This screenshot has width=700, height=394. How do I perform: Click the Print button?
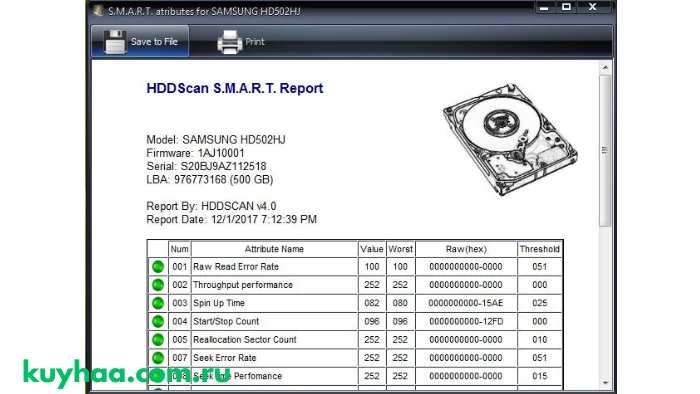coord(241,41)
